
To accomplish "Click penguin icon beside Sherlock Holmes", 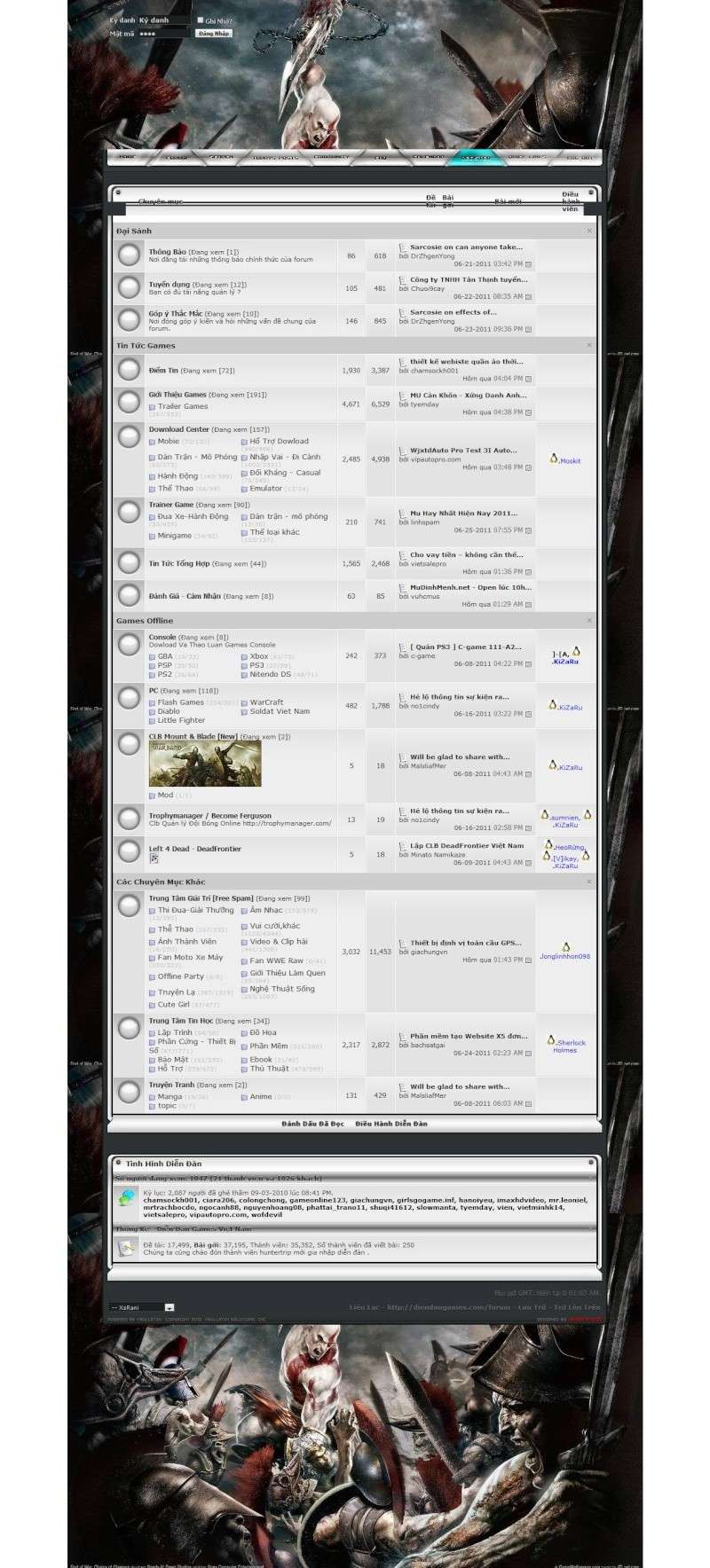I will [550, 1041].
